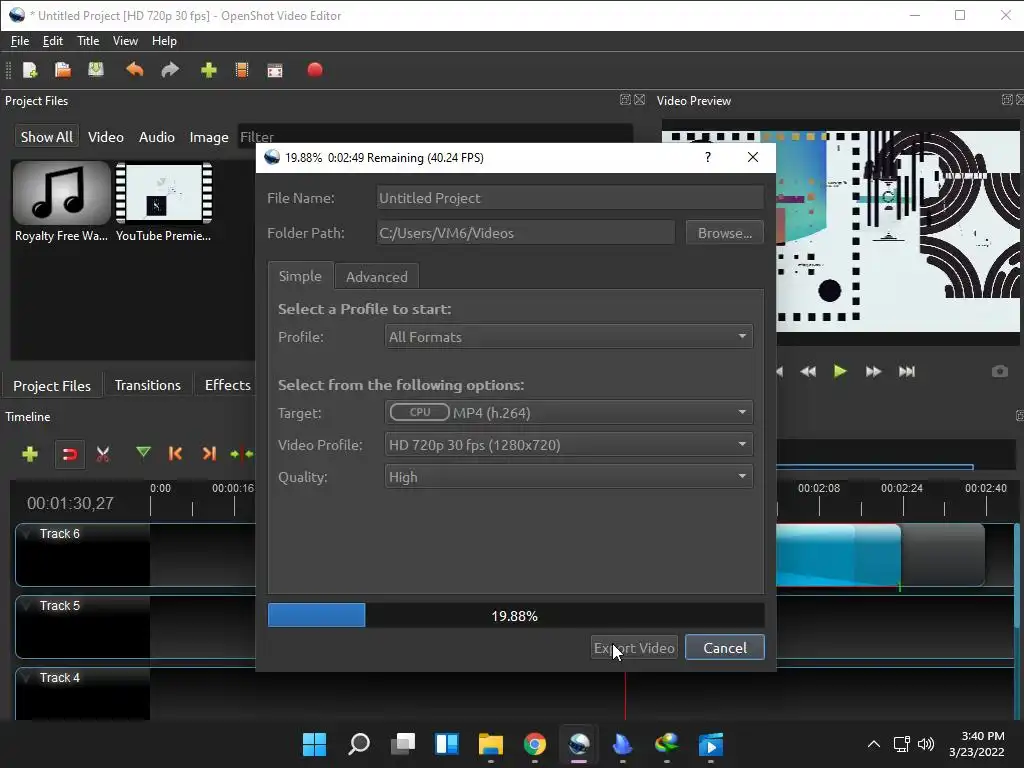Switch to the Advanced export tab
The image size is (1024, 768).
click(x=377, y=277)
